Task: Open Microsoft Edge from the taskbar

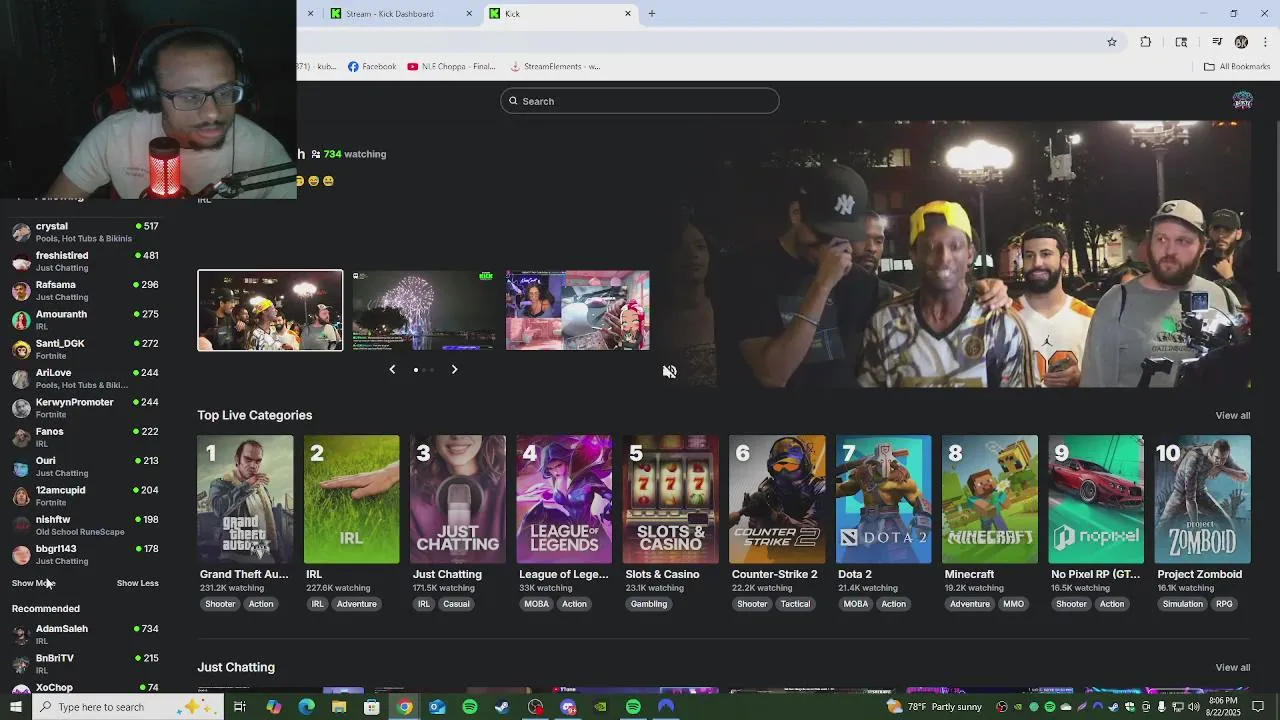Action: coord(306,707)
